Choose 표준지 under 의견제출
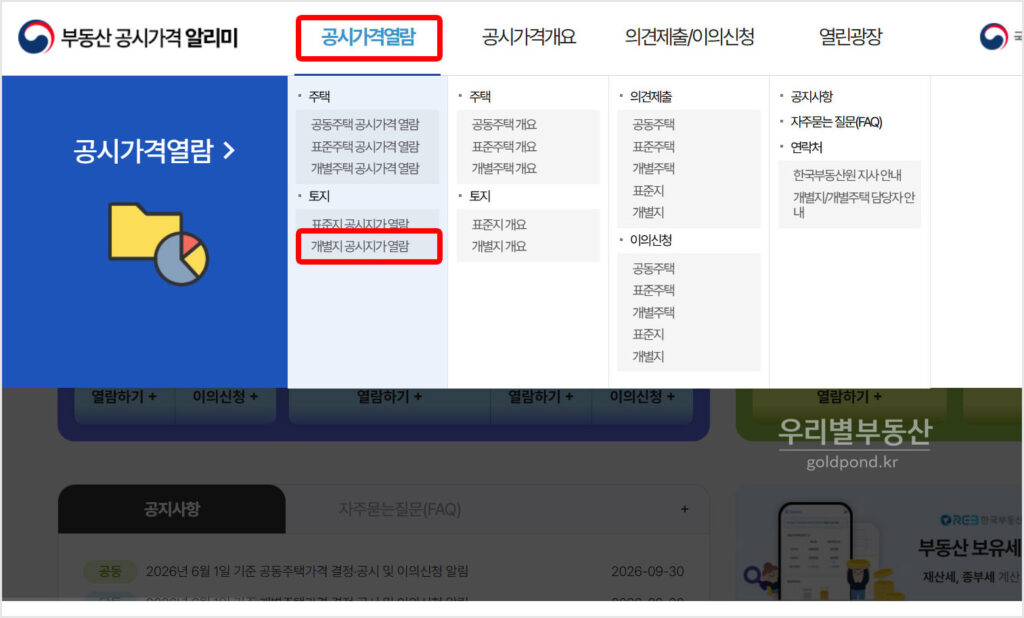1024x618 pixels. pyautogui.click(x=648, y=190)
